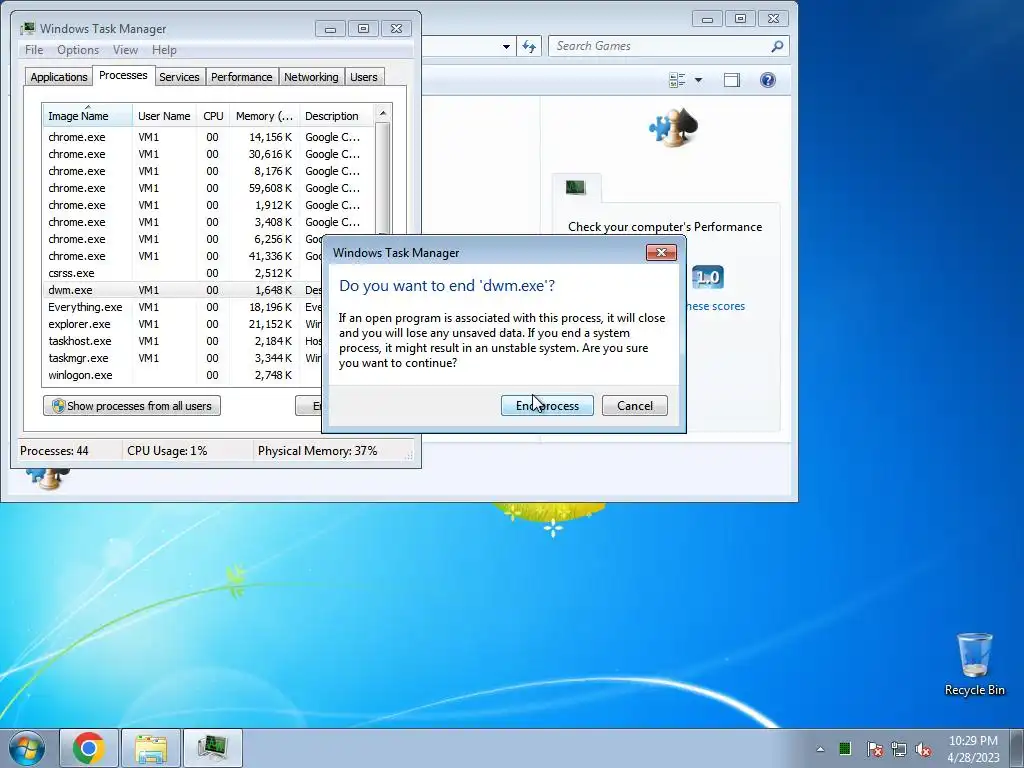Open the File menu in Task Manager

34,50
